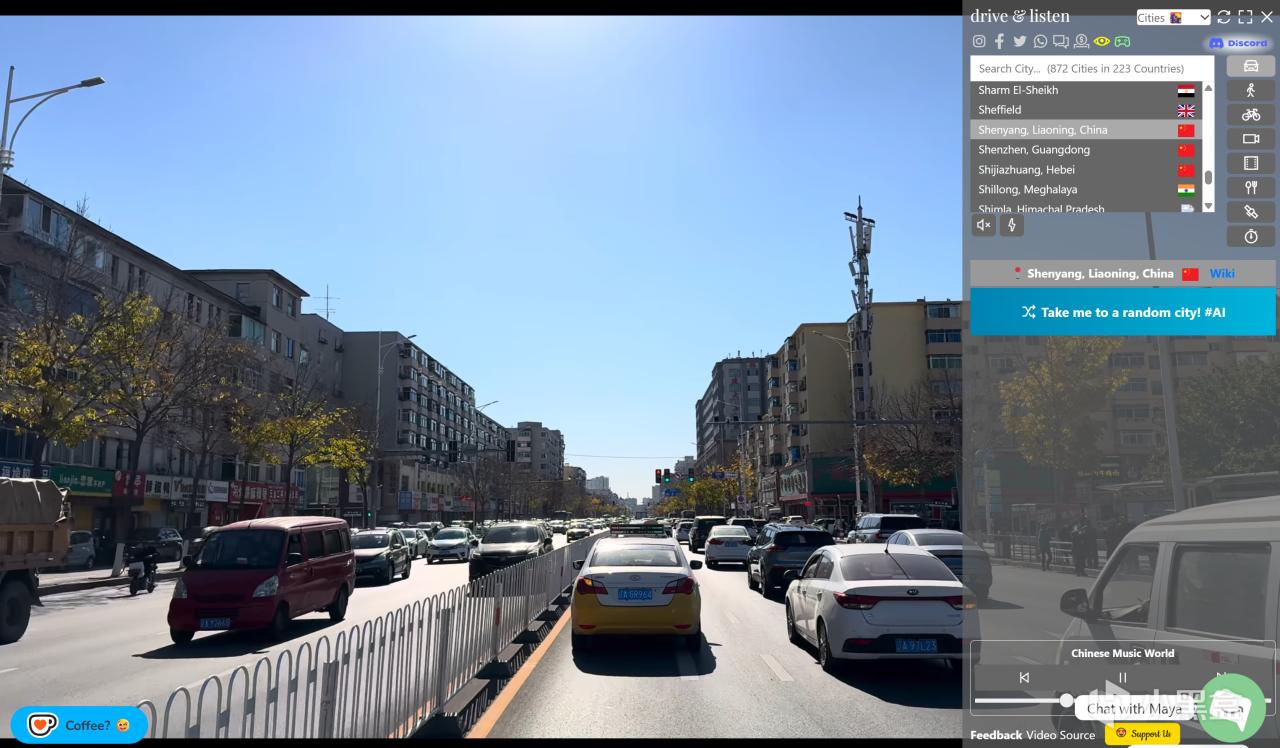Open the Facebook social icon
The image size is (1280, 748).
(x=999, y=42)
